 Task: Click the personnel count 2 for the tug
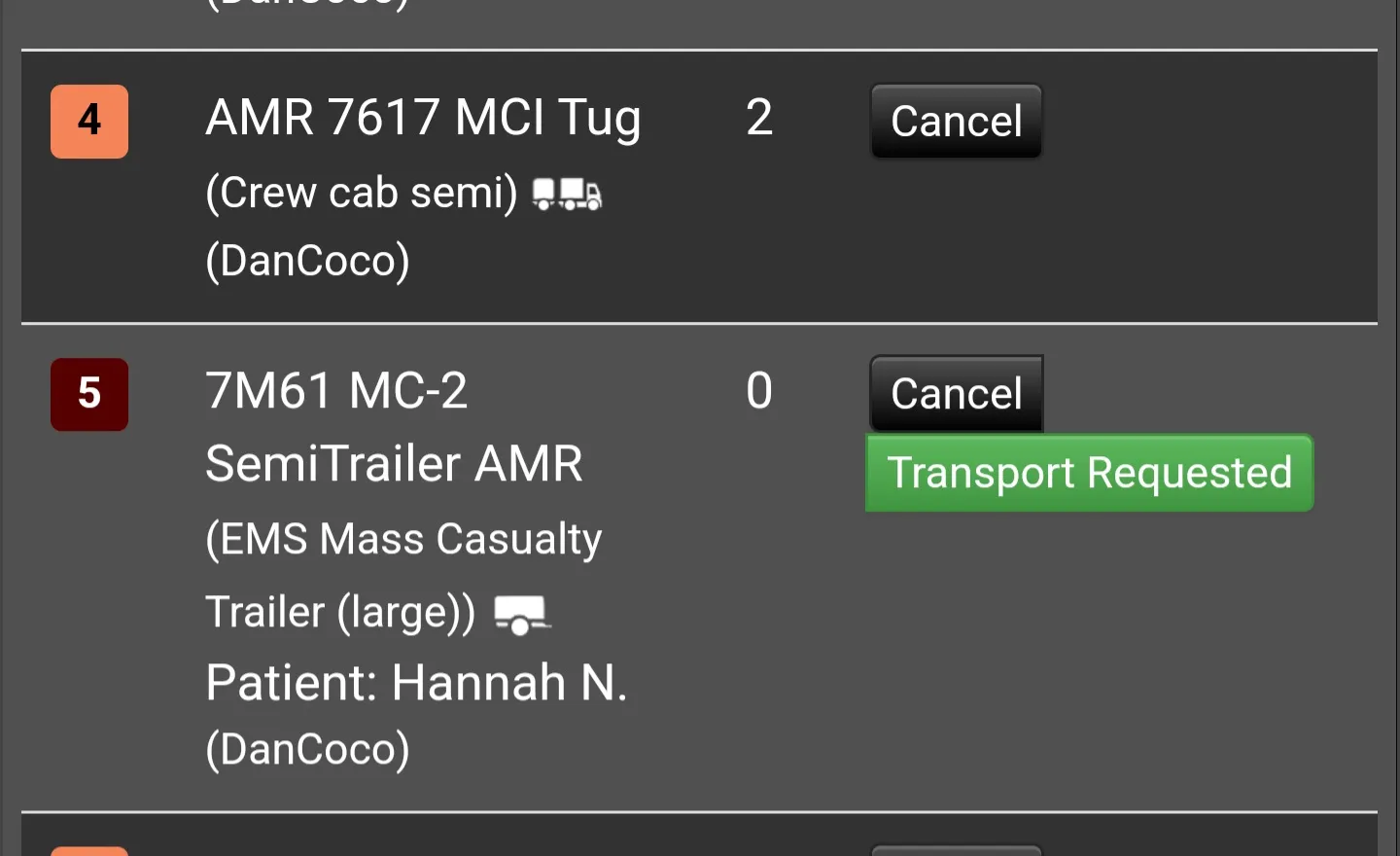tap(759, 118)
